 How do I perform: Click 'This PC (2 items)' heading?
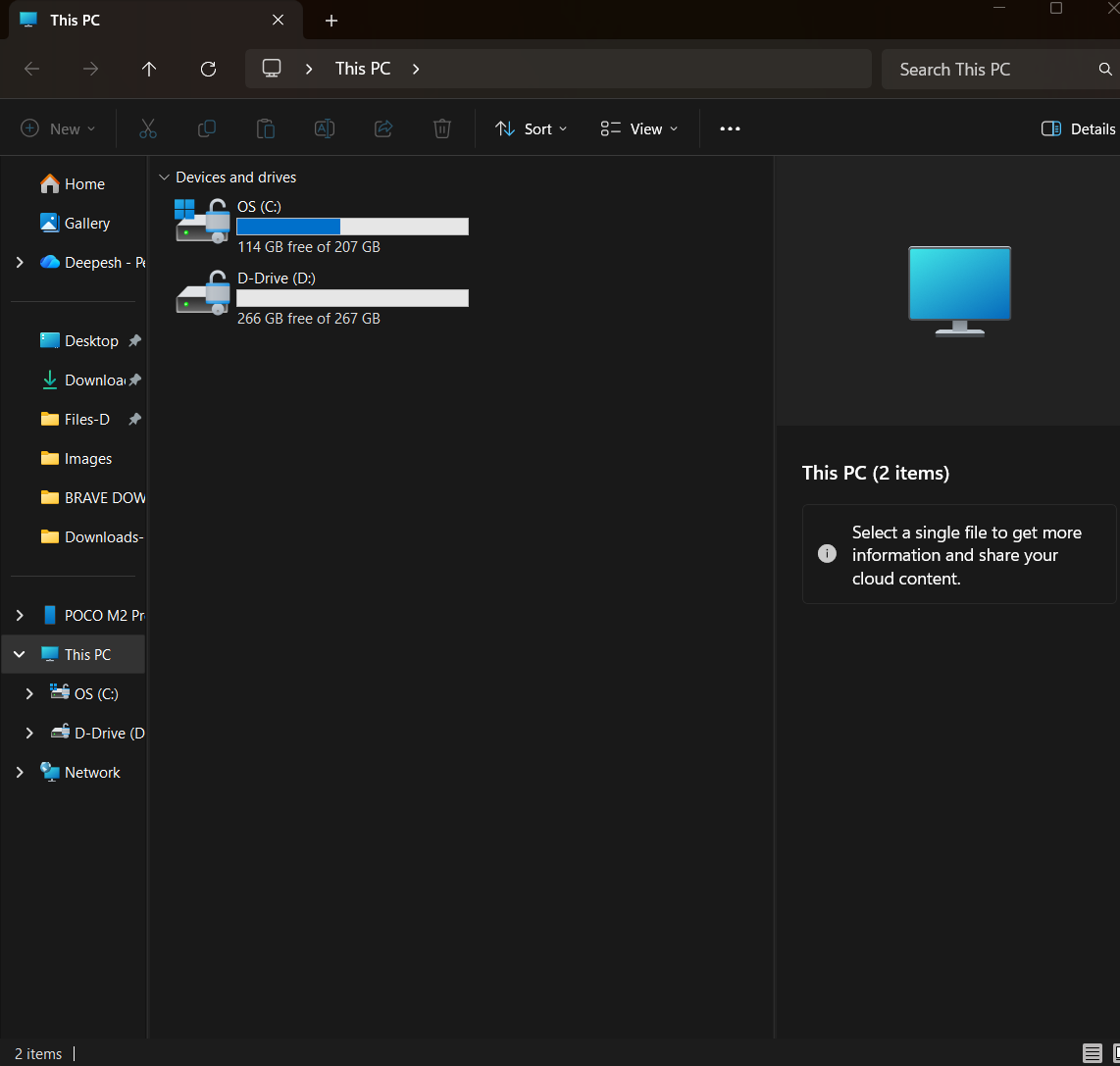coord(876,473)
